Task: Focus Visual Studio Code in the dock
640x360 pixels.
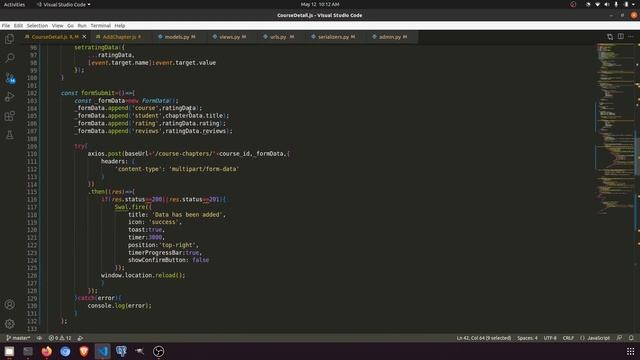Action: (102, 351)
